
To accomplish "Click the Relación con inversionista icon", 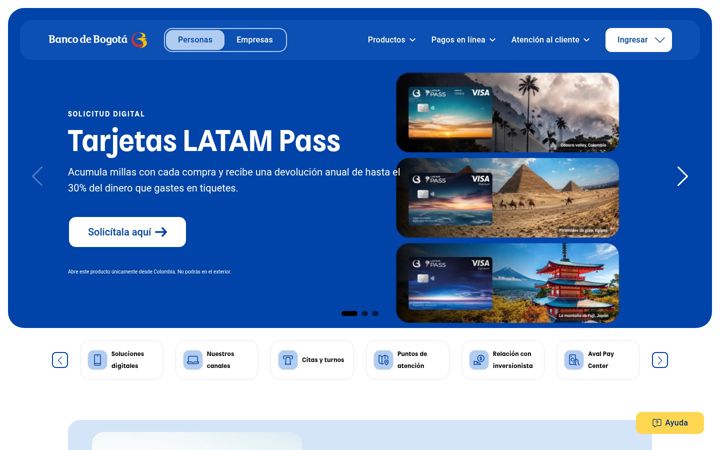I will pos(479,360).
